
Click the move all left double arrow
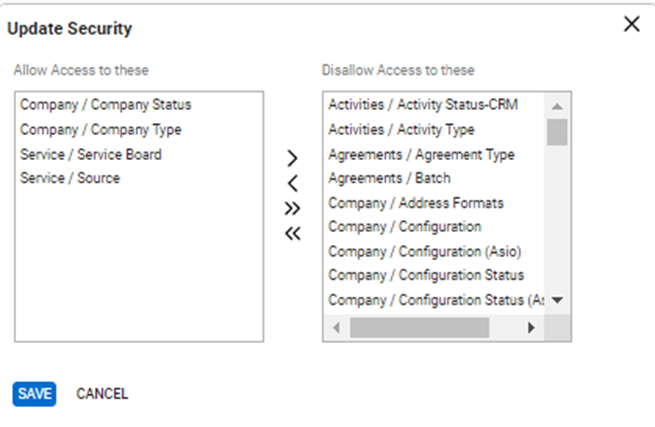292,234
